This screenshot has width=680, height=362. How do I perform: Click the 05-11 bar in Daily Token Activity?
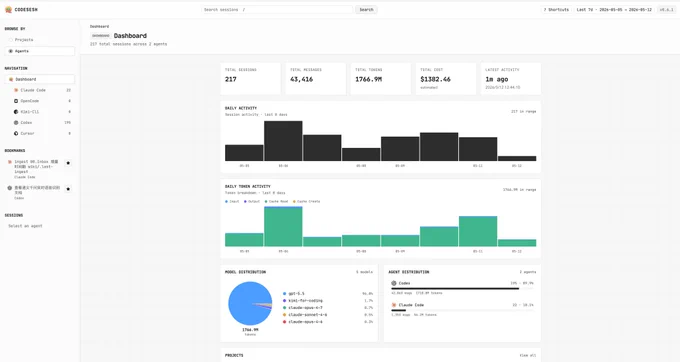pyautogui.click(x=478, y=232)
